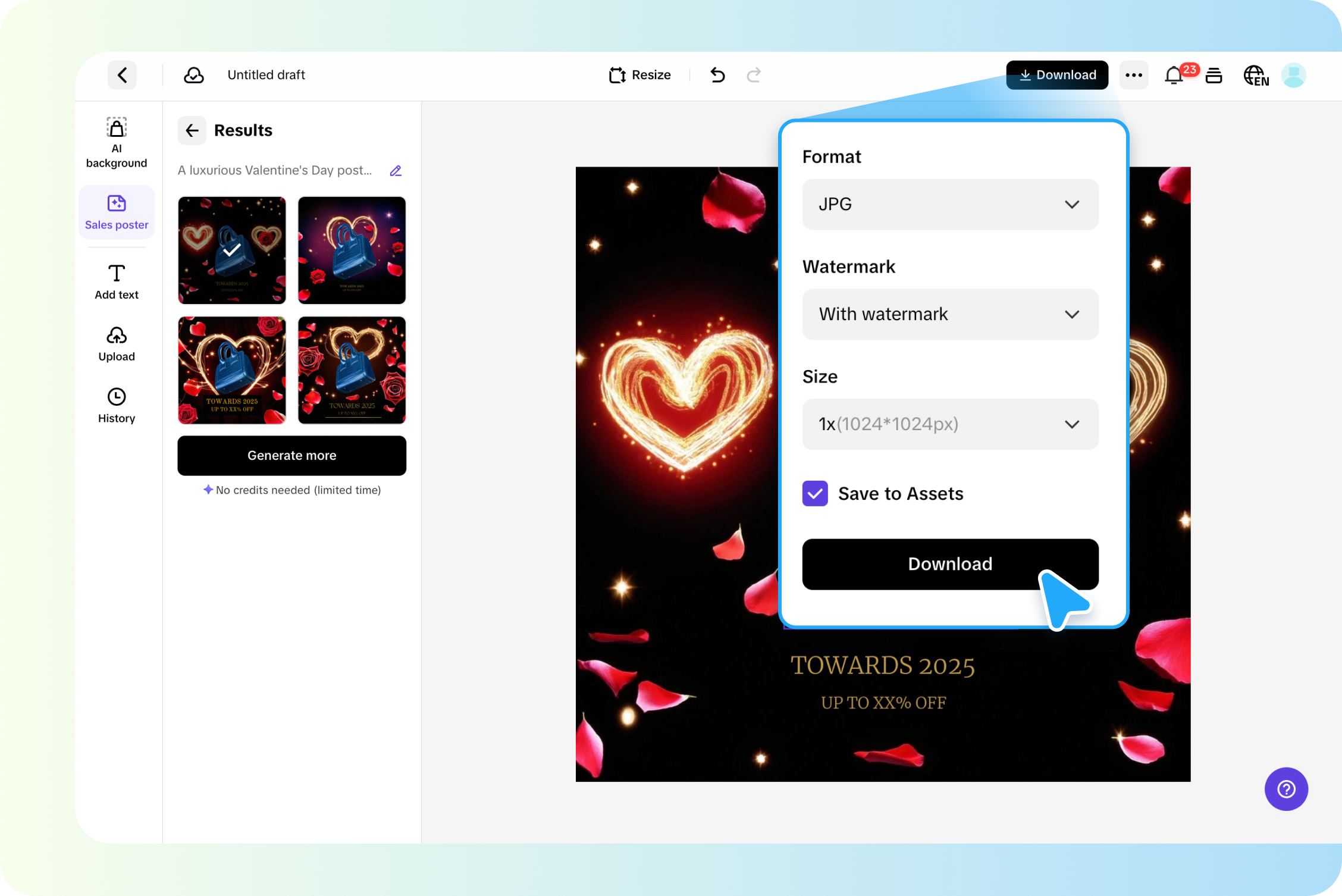The height and width of the screenshot is (896, 1342).
Task: Click the Download button to save image
Action: point(950,564)
